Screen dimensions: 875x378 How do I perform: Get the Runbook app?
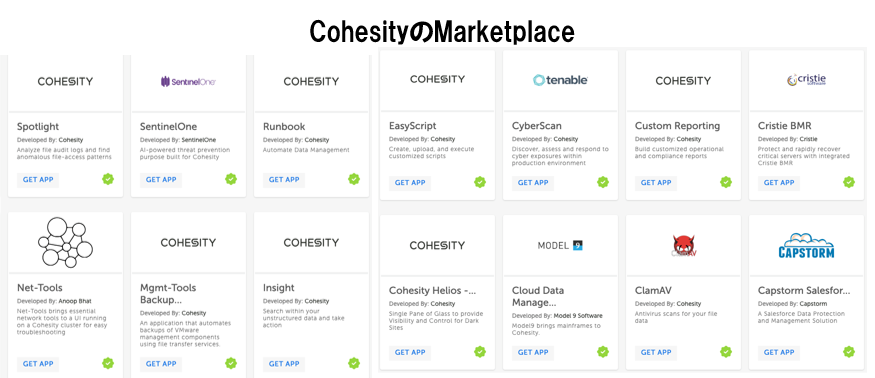(x=284, y=180)
